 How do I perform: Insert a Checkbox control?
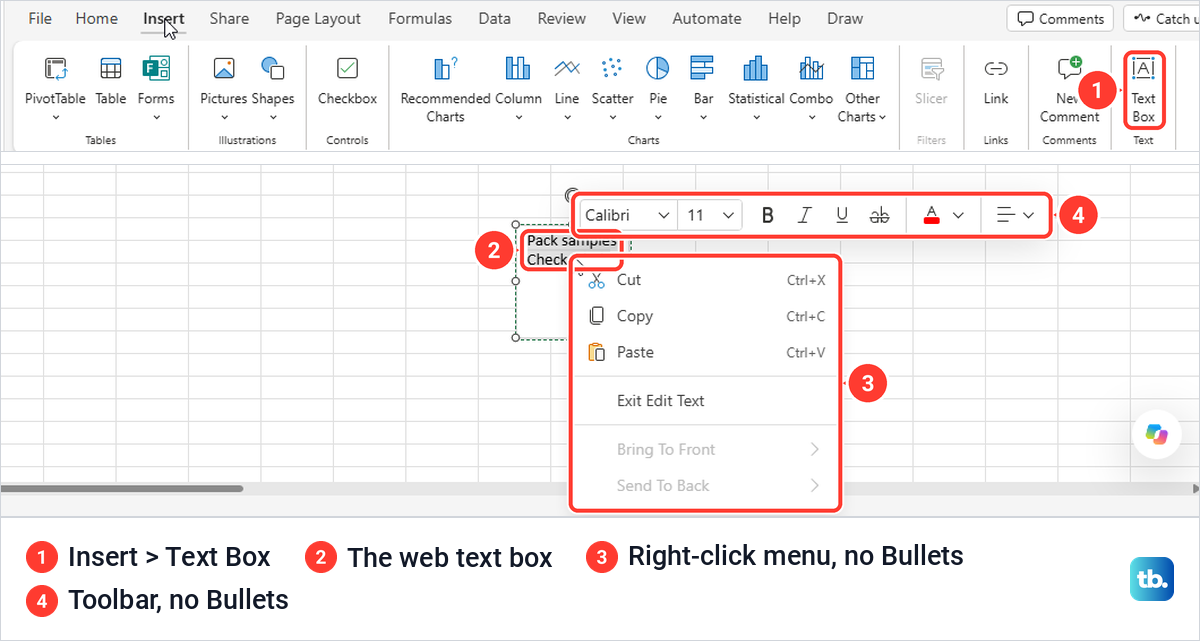347,82
